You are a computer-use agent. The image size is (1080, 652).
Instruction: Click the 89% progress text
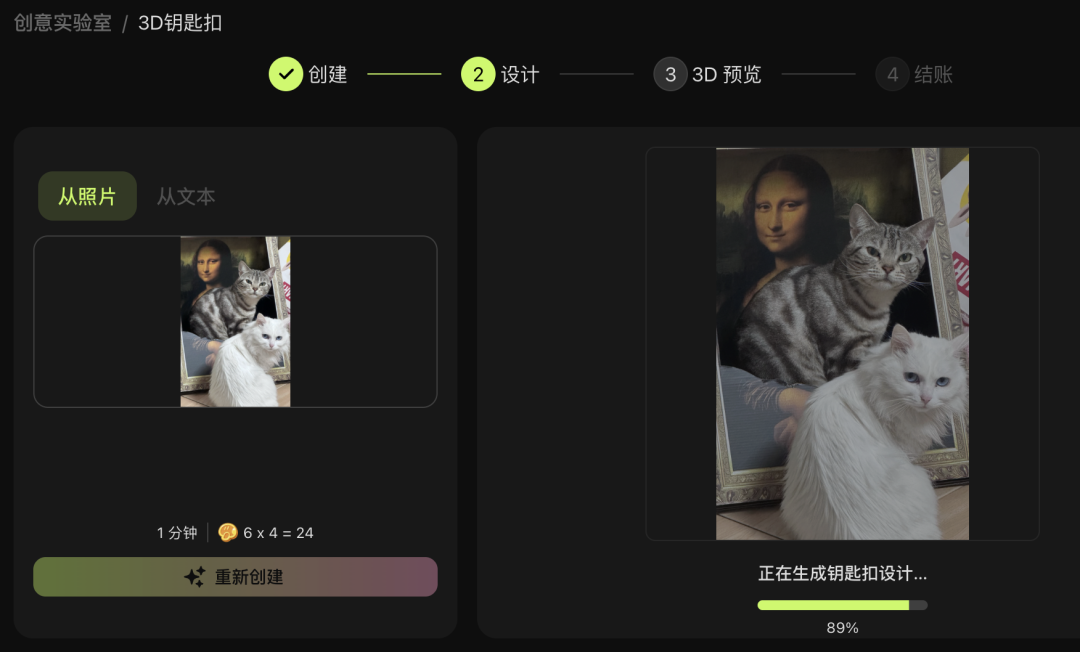click(x=842, y=628)
